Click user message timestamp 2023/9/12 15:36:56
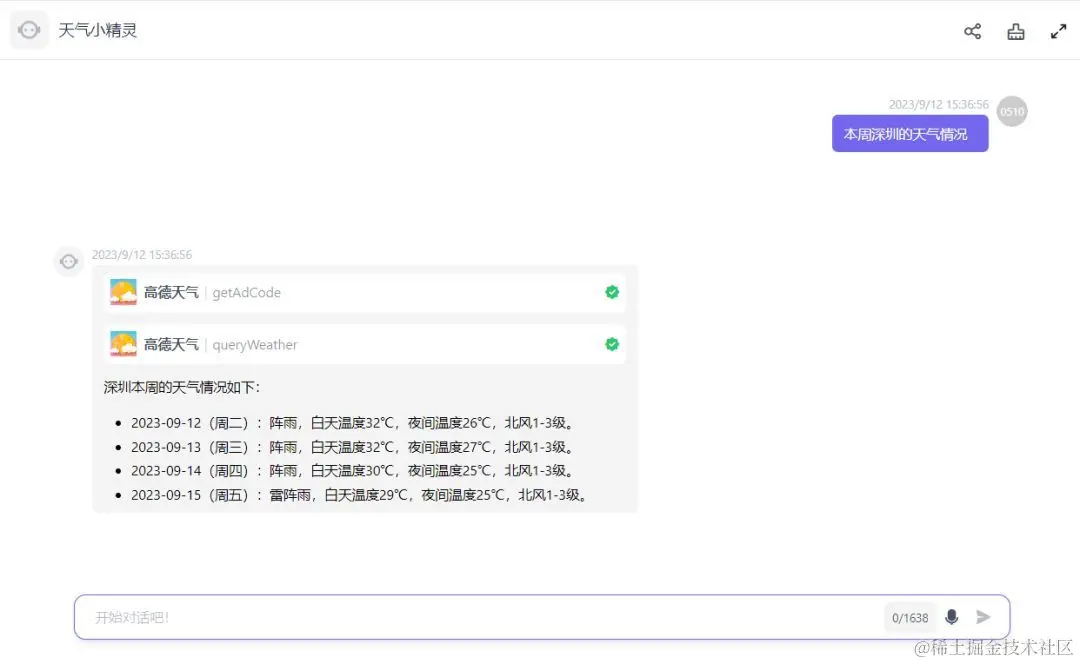 click(938, 105)
